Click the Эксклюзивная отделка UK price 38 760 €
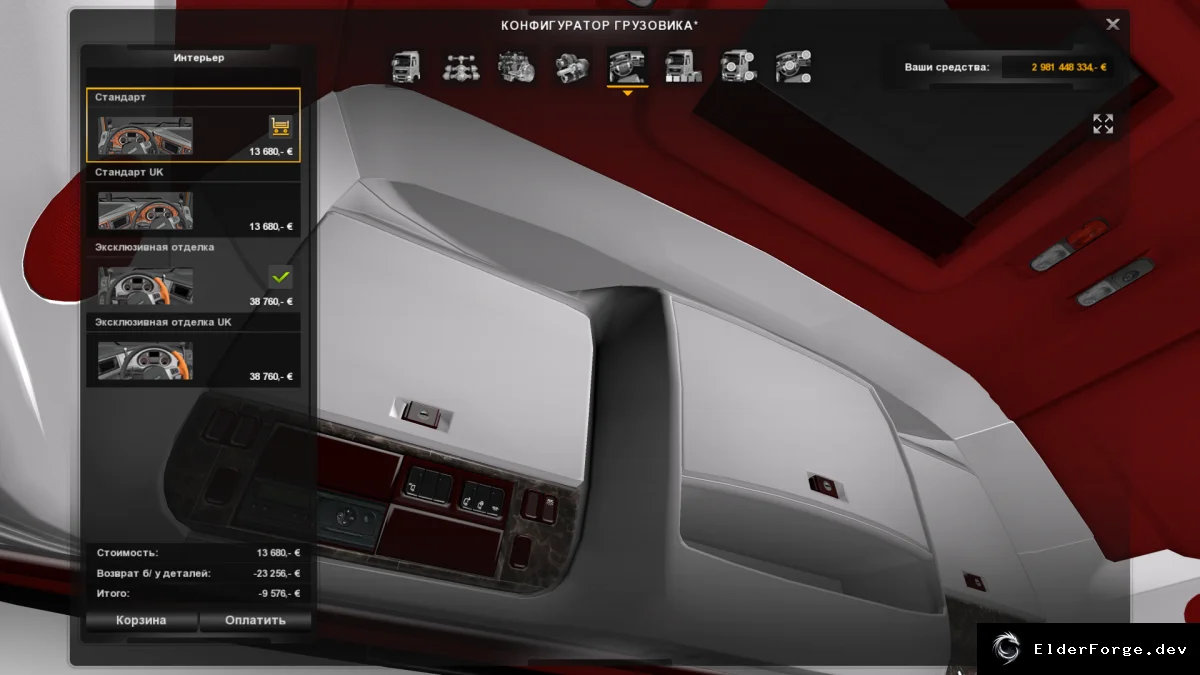Screen dimensions: 1200x675 tap(271, 377)
